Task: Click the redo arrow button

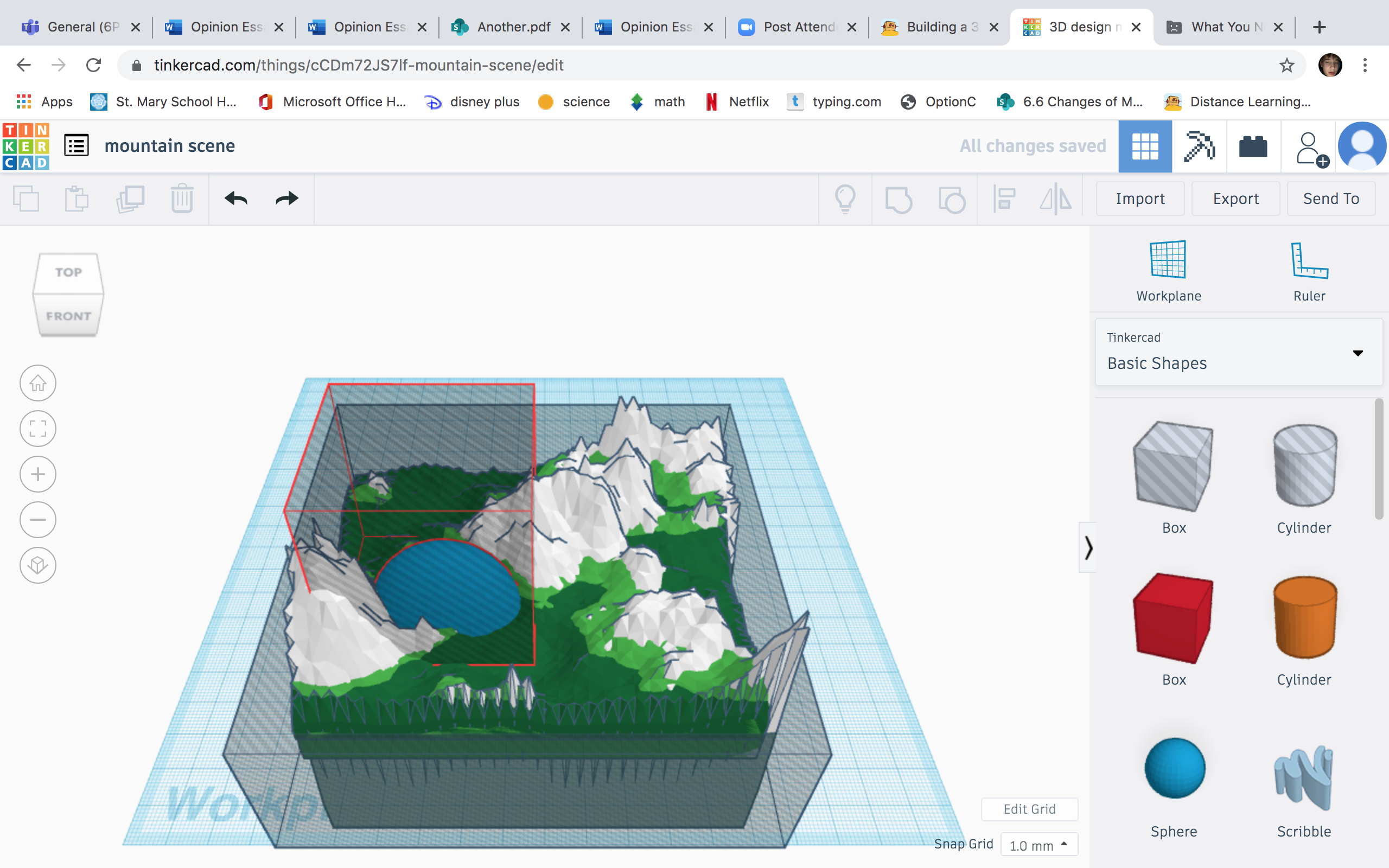Action: (286, 198)
